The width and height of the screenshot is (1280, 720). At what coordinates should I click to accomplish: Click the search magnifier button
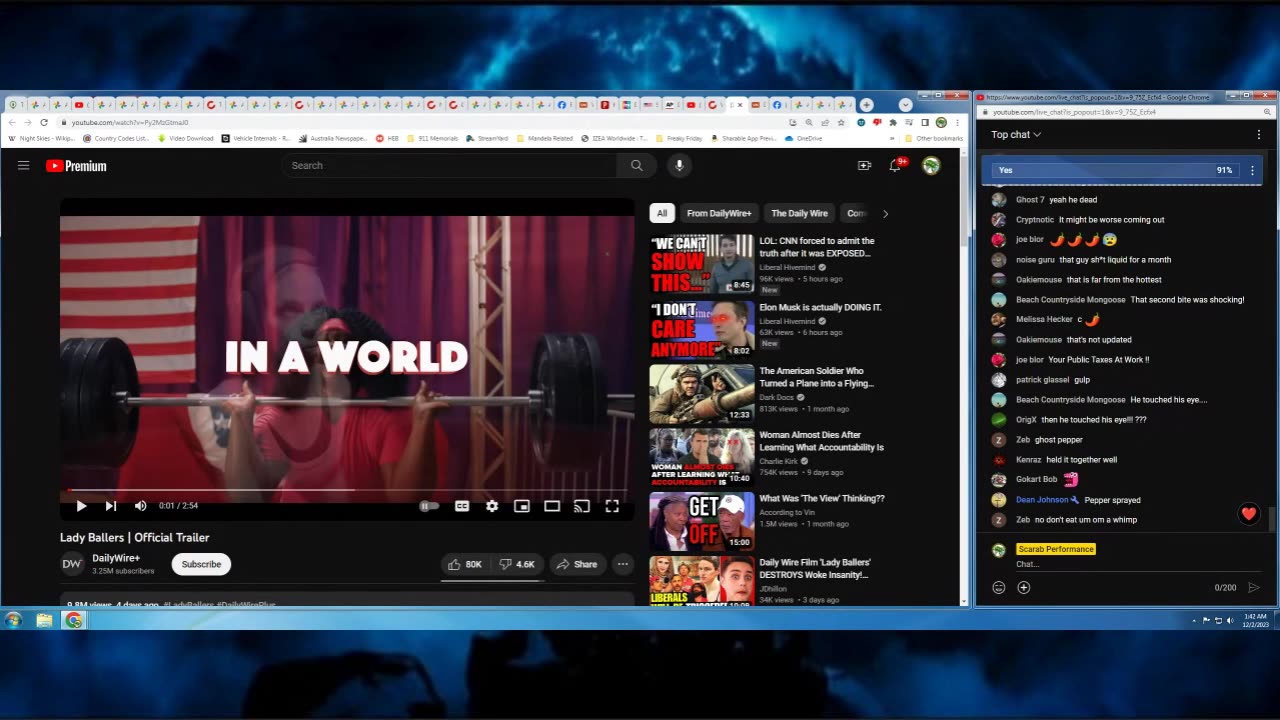point(637,165)
